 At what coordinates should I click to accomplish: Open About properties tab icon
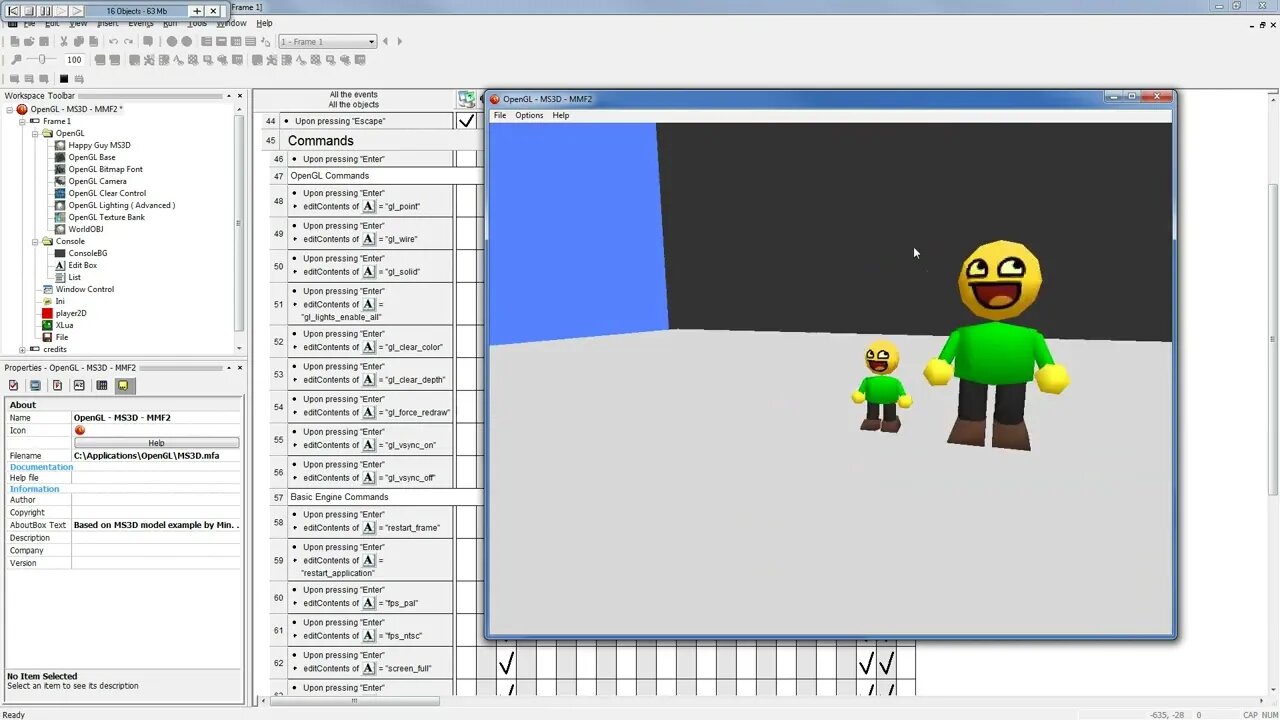pos(123,385)
